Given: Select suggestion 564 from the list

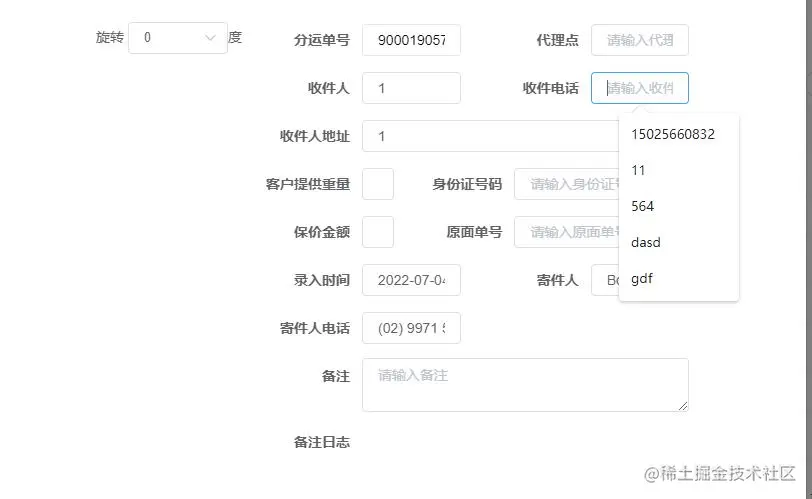Looking at the screenshot, I should coord(679,207).
